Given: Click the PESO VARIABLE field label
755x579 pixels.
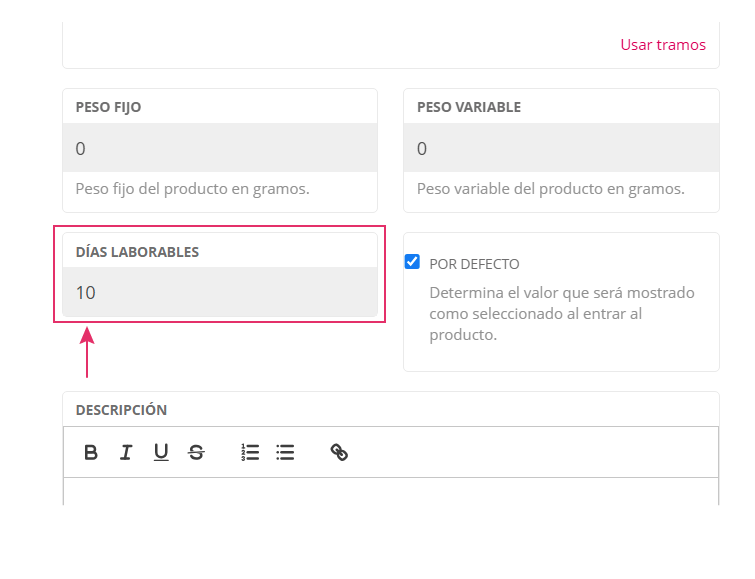Looking at the screenshot, I should (x=468, y=107).
